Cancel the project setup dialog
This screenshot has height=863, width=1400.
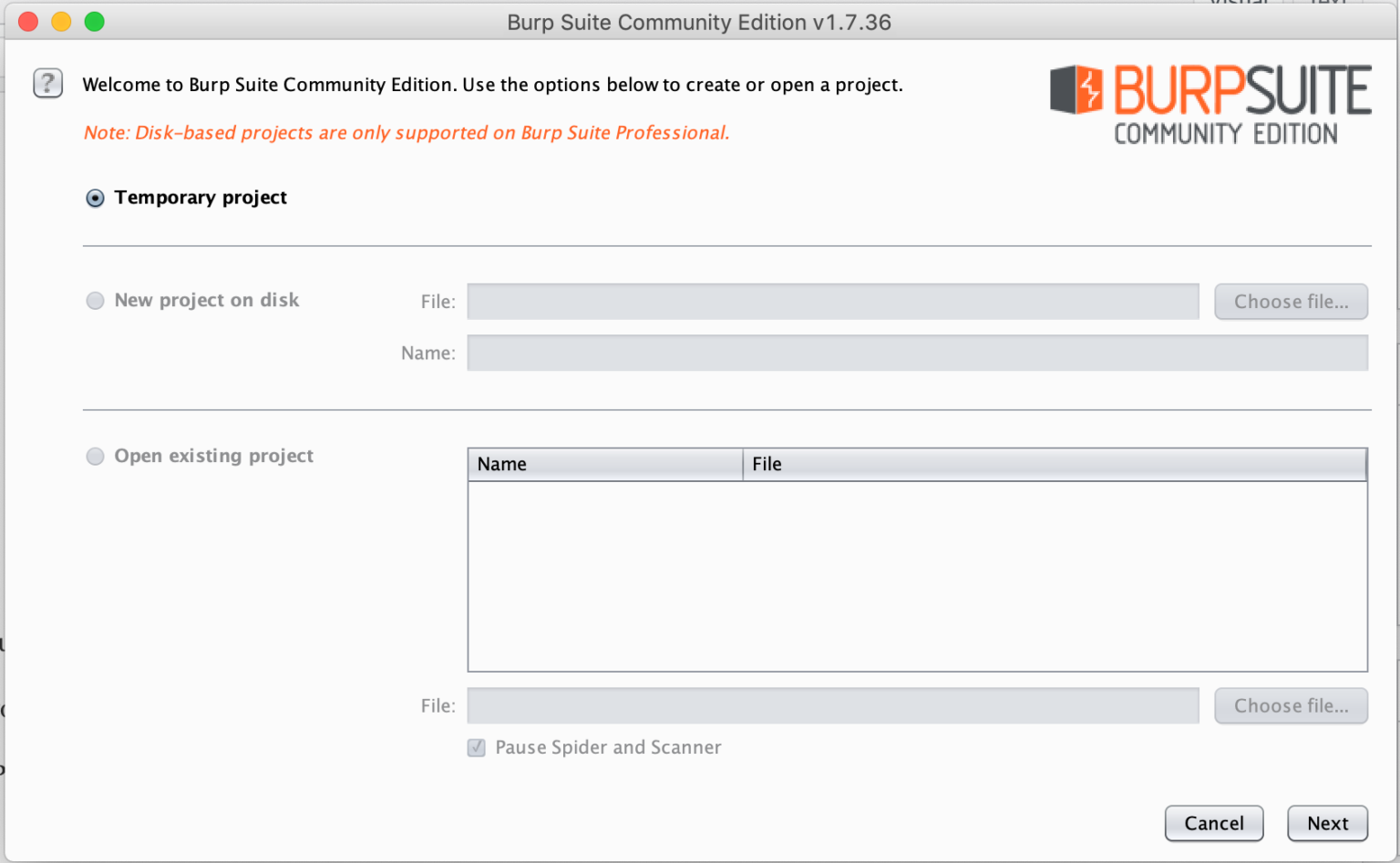coord(1214,824)
